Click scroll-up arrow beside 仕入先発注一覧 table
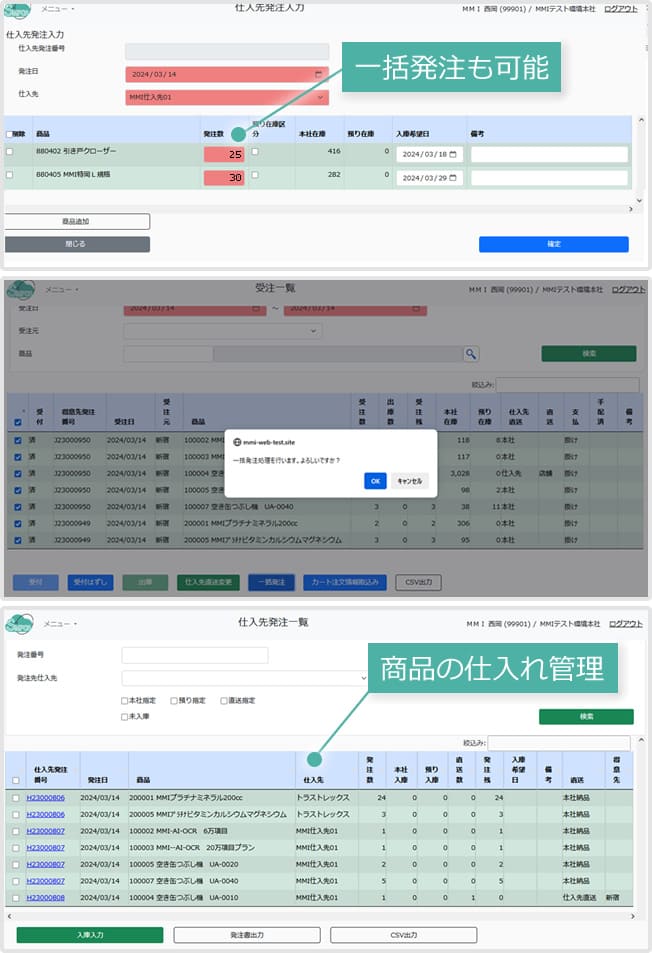Screen dimensions: 652x953 point(641,740)
